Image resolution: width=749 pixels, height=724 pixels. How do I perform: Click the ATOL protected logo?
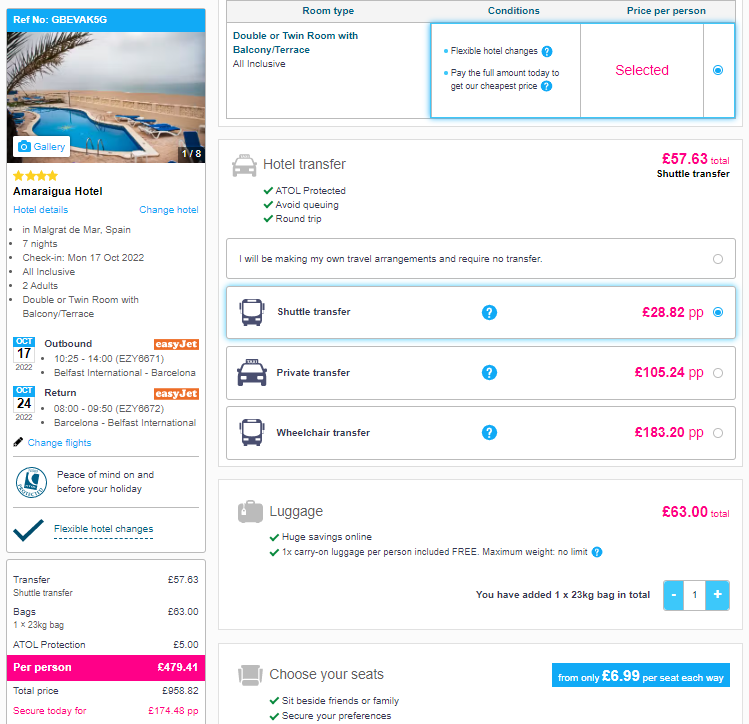(x=31, y=482)
